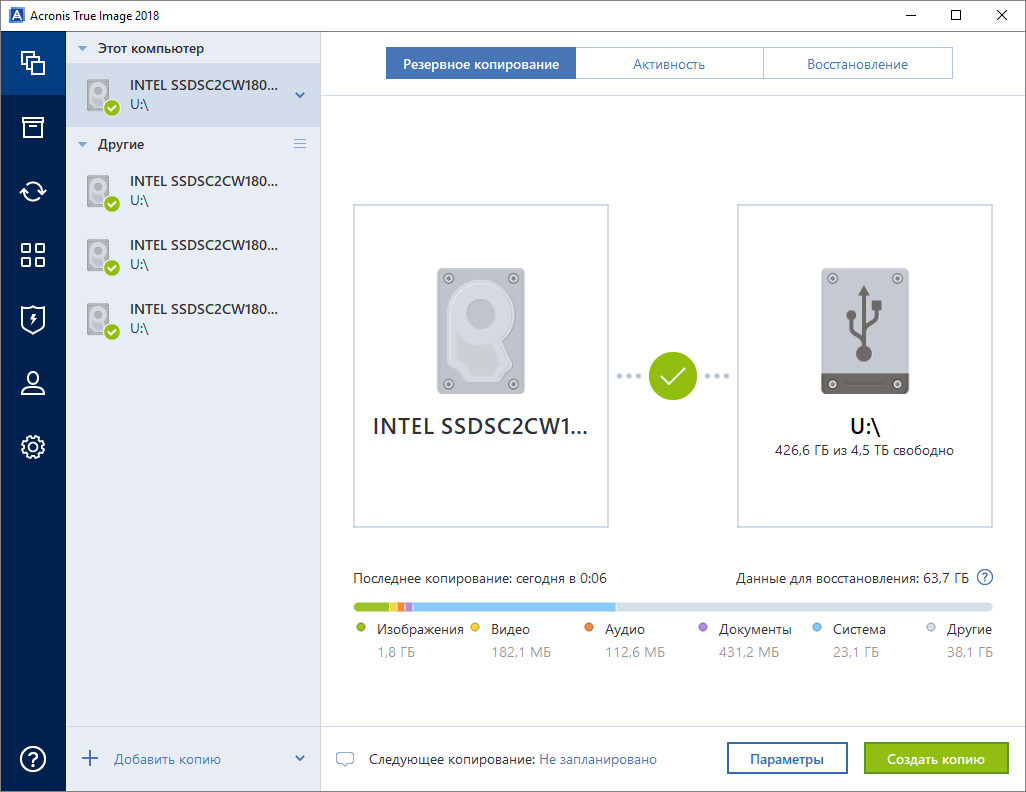Open the Account profile icon
This screenshot has width=1026, height=792.
coord(33,383)
